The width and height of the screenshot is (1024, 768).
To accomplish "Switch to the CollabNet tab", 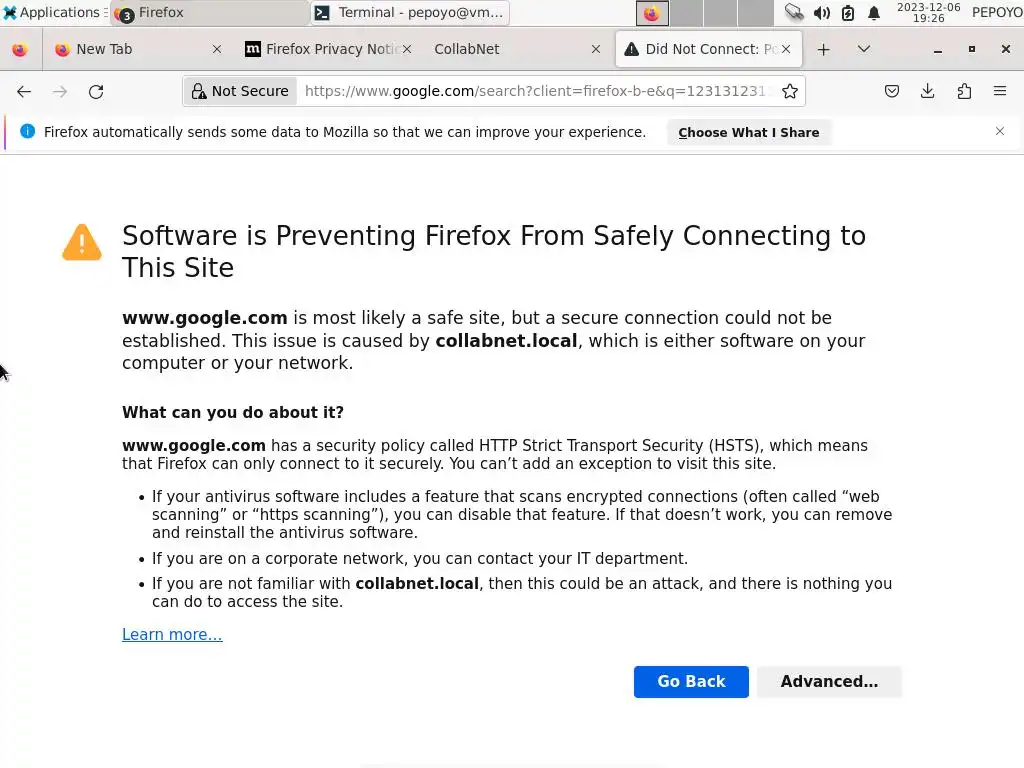I will (x=500, y=49).
